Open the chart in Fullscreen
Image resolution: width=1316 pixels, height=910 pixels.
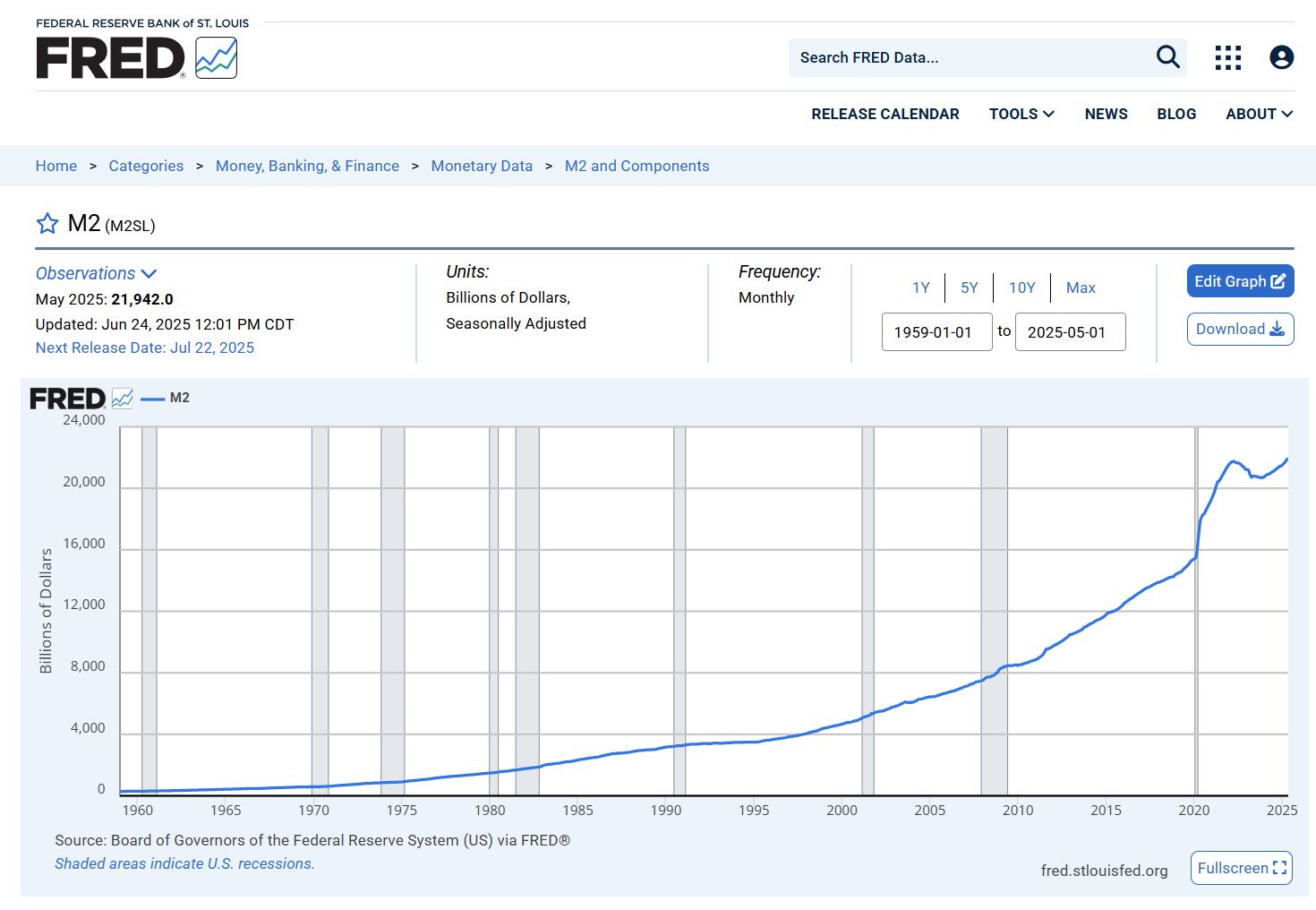1242,868
